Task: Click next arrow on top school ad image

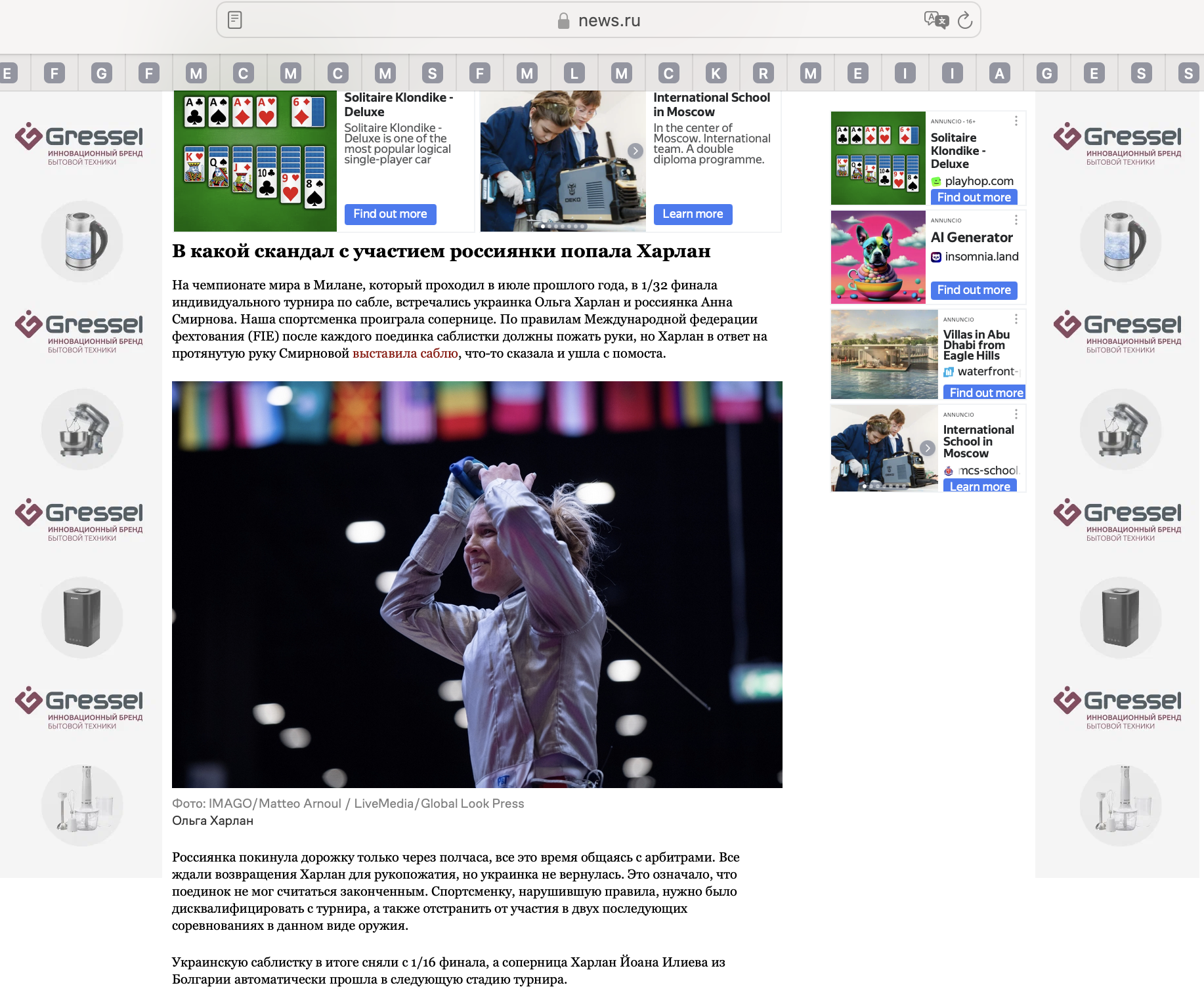Action: tap(635, 151)
